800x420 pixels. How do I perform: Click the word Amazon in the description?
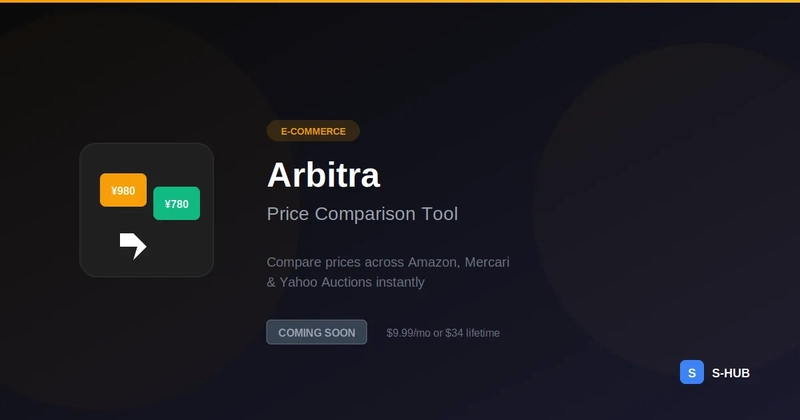(x=425, y=262)
